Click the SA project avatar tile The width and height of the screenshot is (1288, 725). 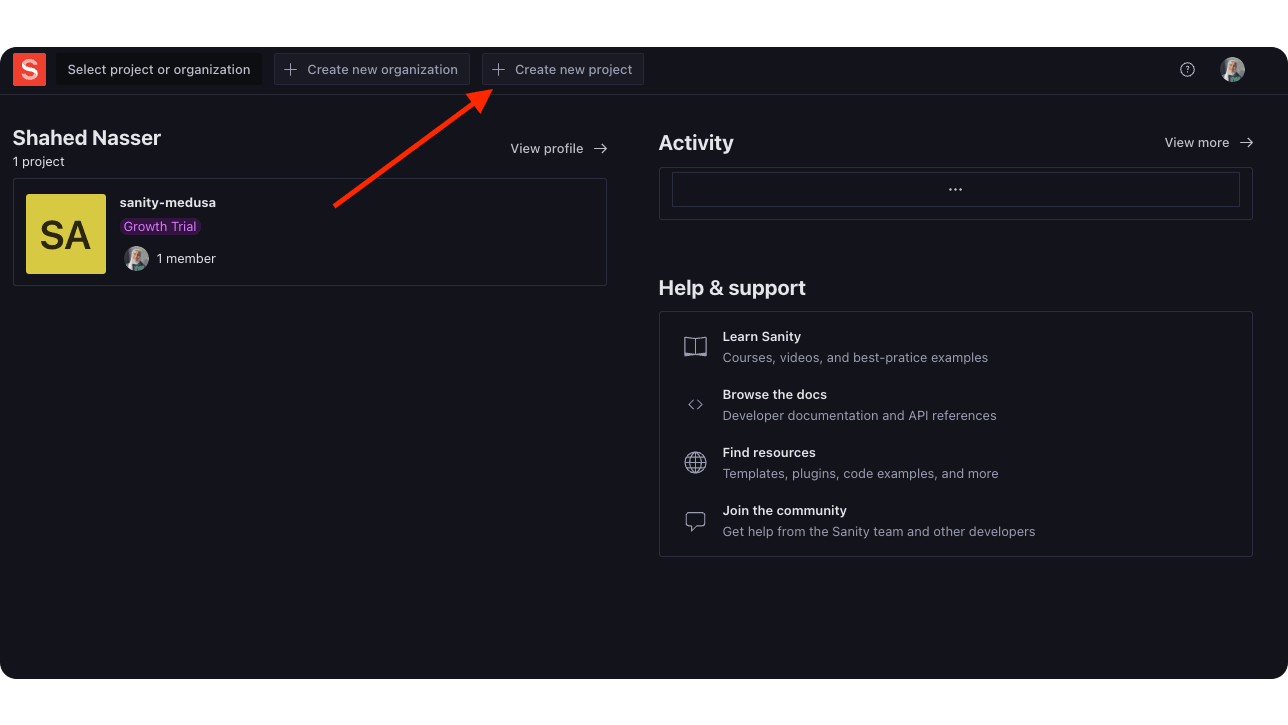click(x=65, y=234)
